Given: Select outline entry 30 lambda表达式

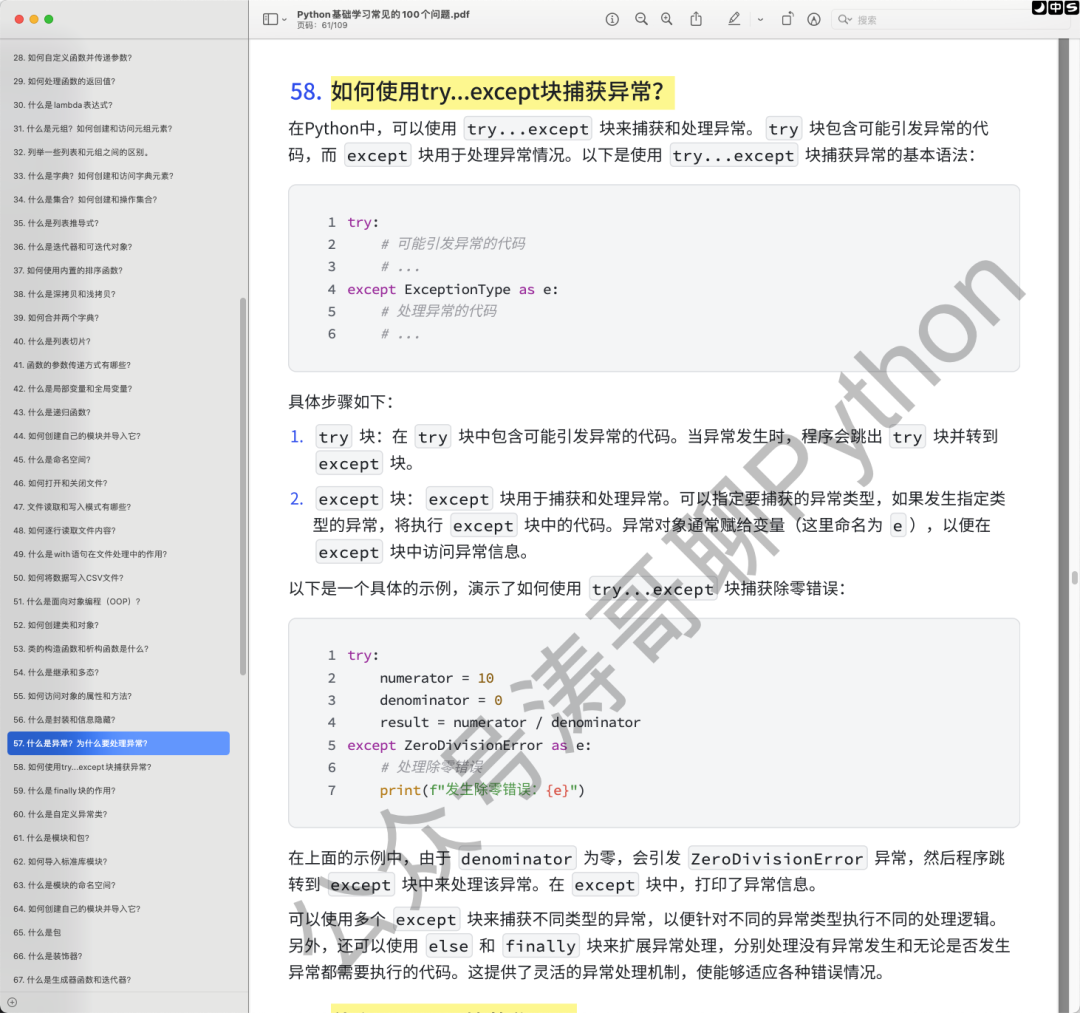Looking at the screenshot, I should 63,105.
